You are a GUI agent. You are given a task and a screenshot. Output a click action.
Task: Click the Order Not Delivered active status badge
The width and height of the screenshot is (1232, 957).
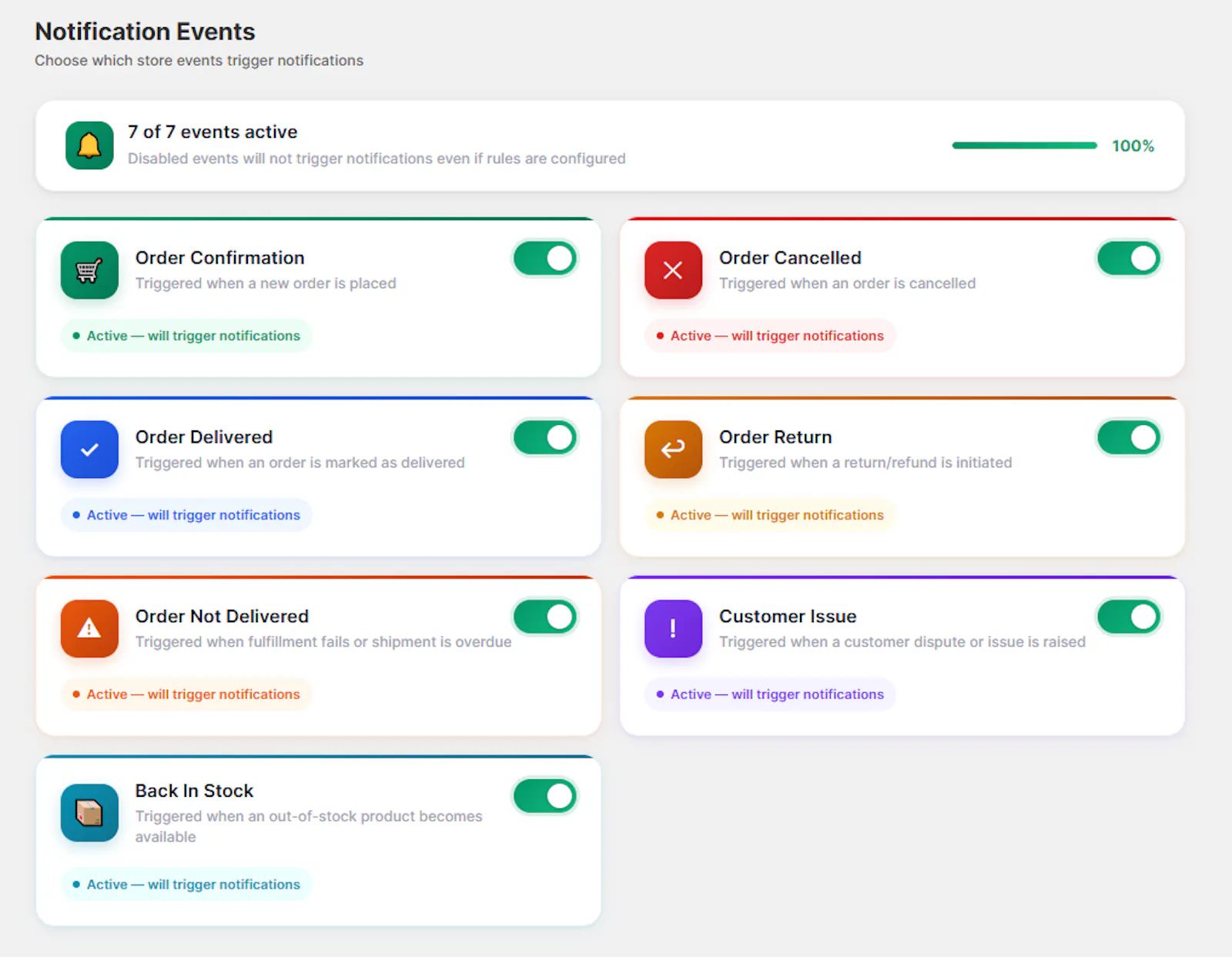[186, 694]
